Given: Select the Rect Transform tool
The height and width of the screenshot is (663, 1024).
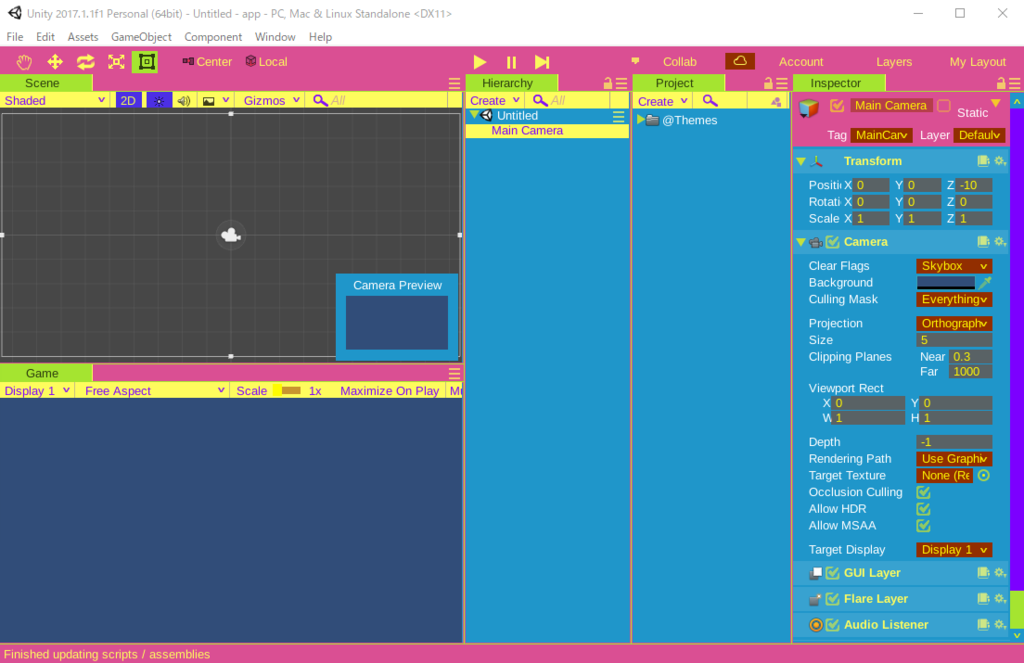Looking at the screenshot, I should click(145, 61).
